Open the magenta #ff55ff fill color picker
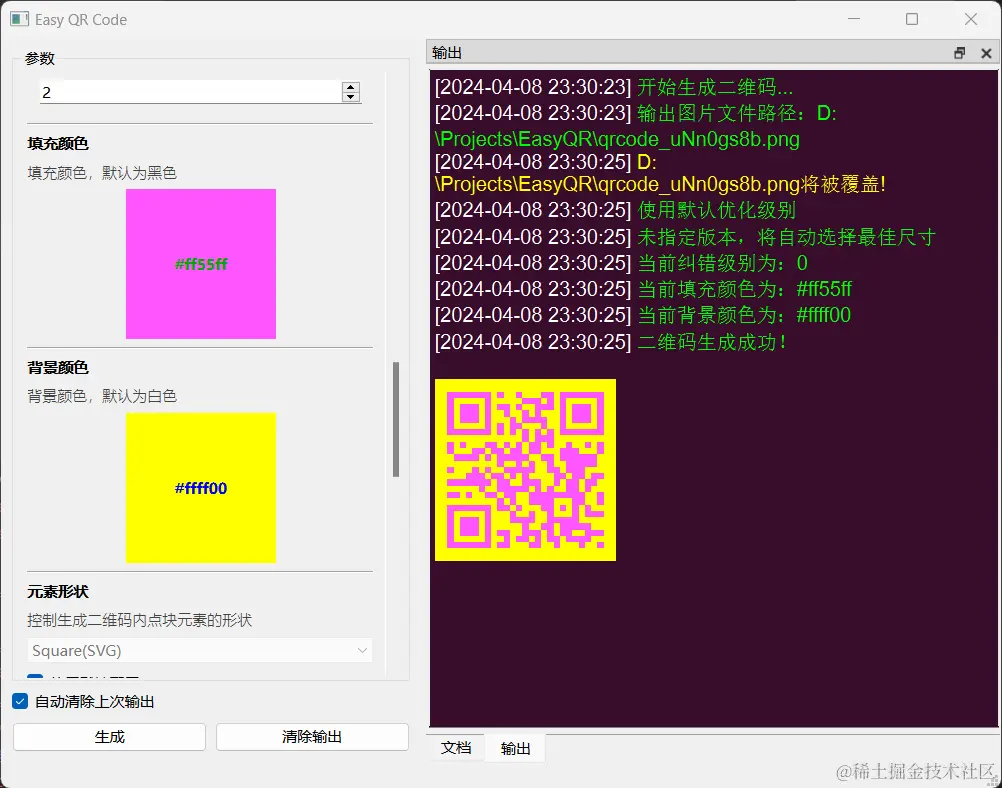1002x788 pixels. tap(201, 264)
